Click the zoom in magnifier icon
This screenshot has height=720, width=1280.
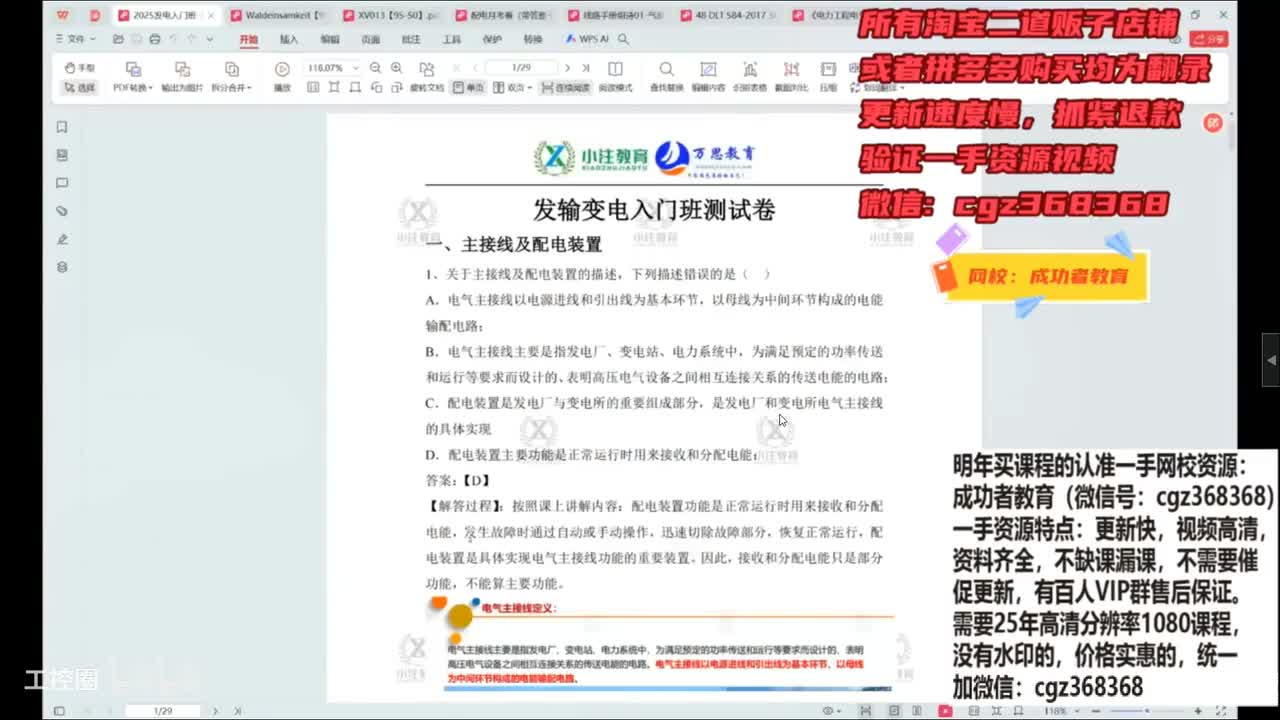pos(396,68)
